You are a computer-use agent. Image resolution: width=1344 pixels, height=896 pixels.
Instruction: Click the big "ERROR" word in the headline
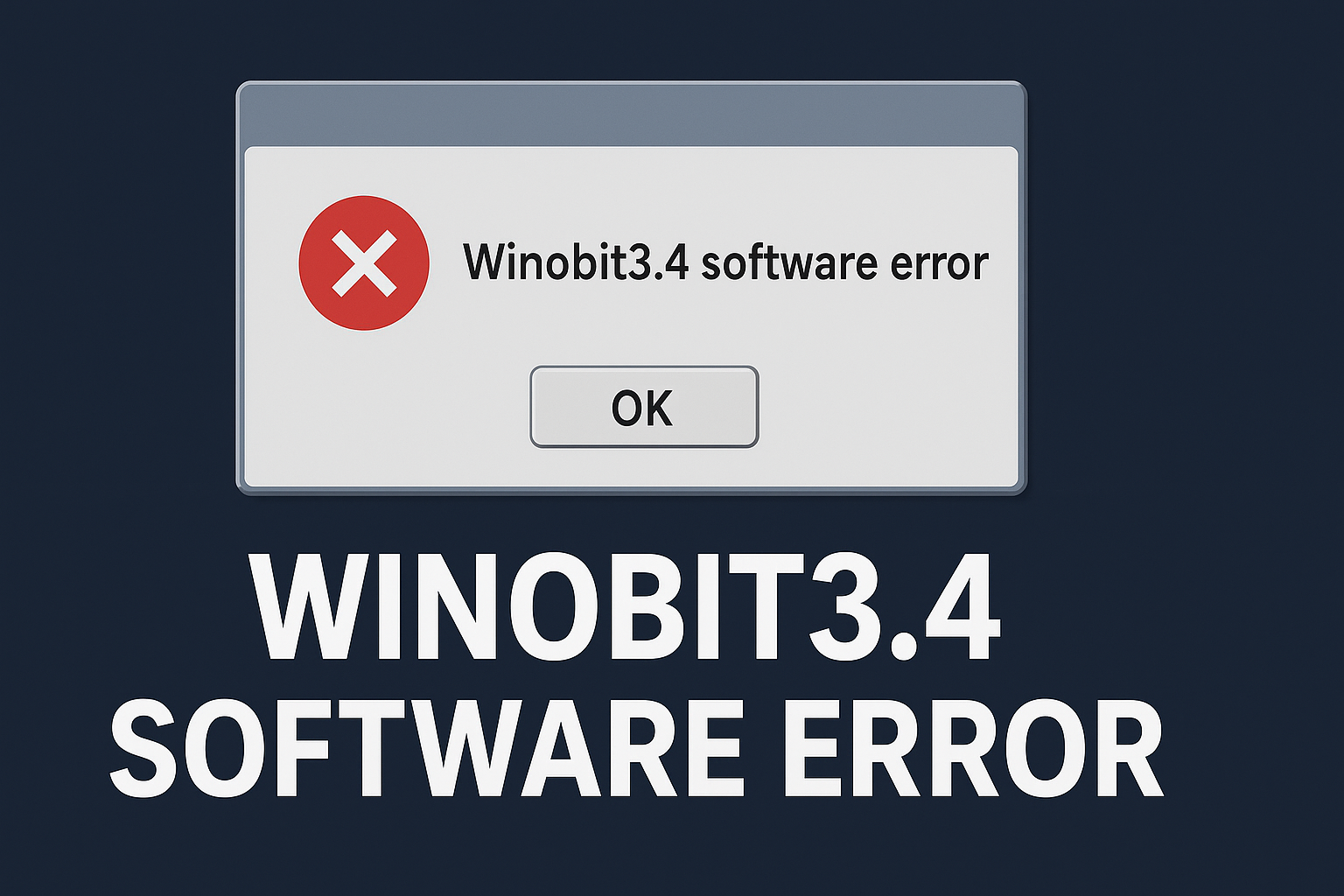pyautogui.click(x=973, y=748)
